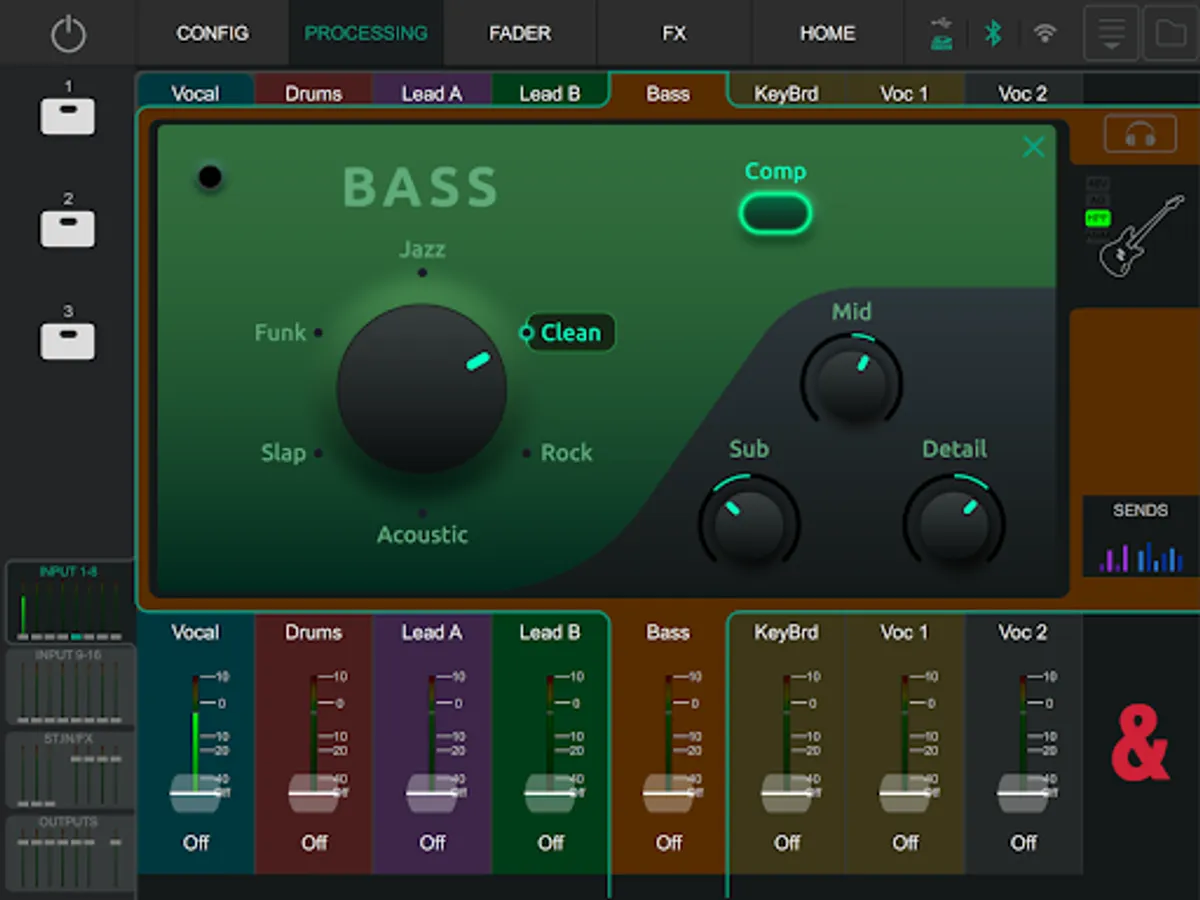Select the Acoustic bass mode

(422, 535)
